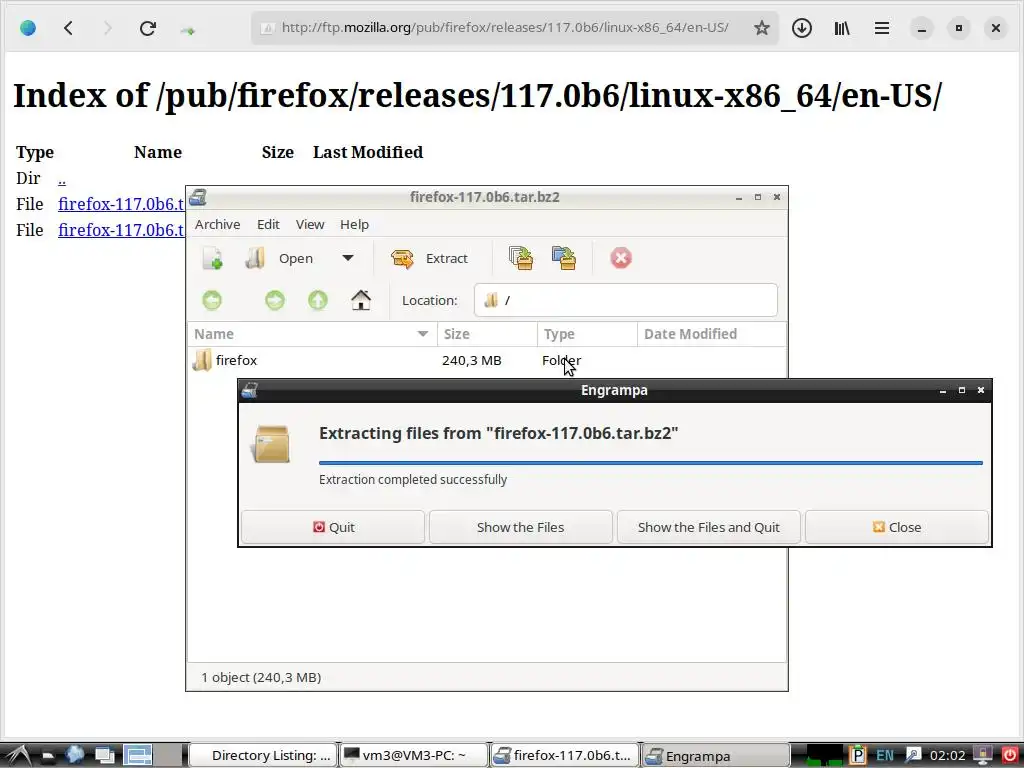Open the Edit menu

268,224
